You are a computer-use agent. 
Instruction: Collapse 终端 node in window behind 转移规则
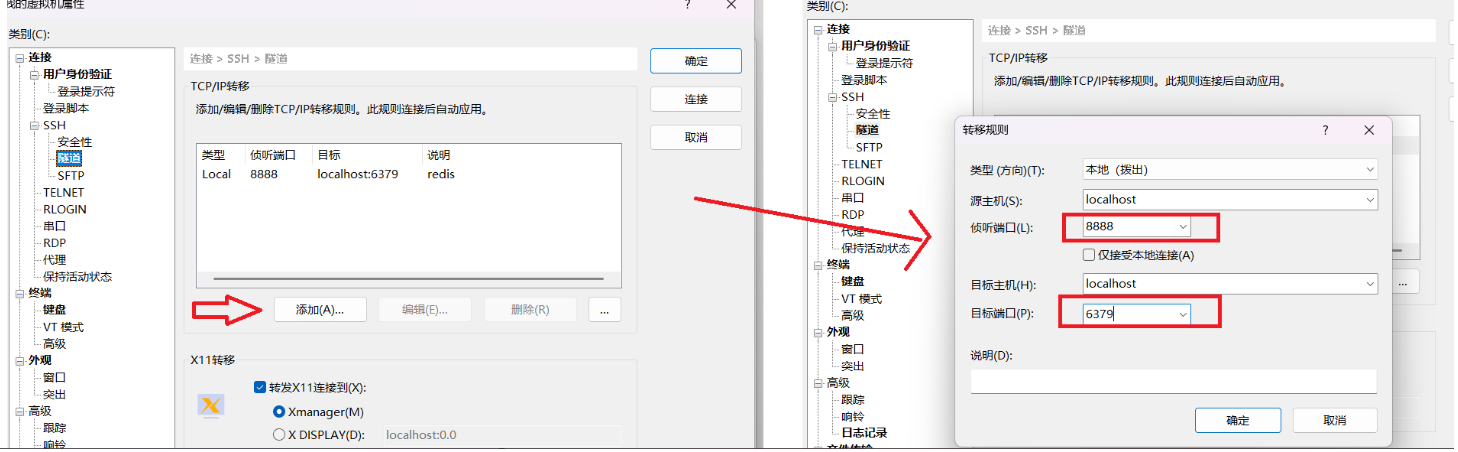coord(817,265)
